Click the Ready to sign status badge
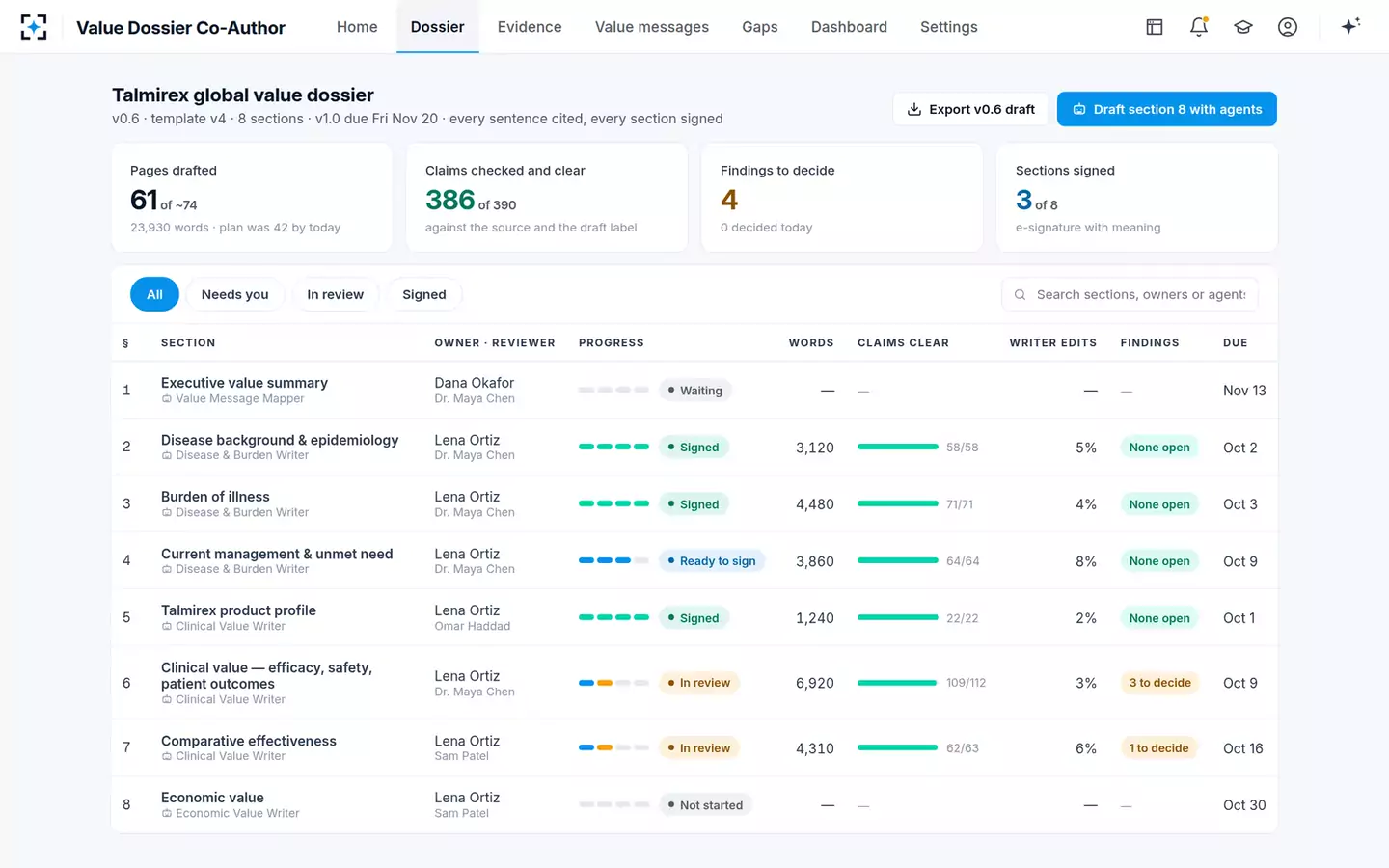Image resolution: width=1389 pixels, height=868 pixels. point(712,561)
